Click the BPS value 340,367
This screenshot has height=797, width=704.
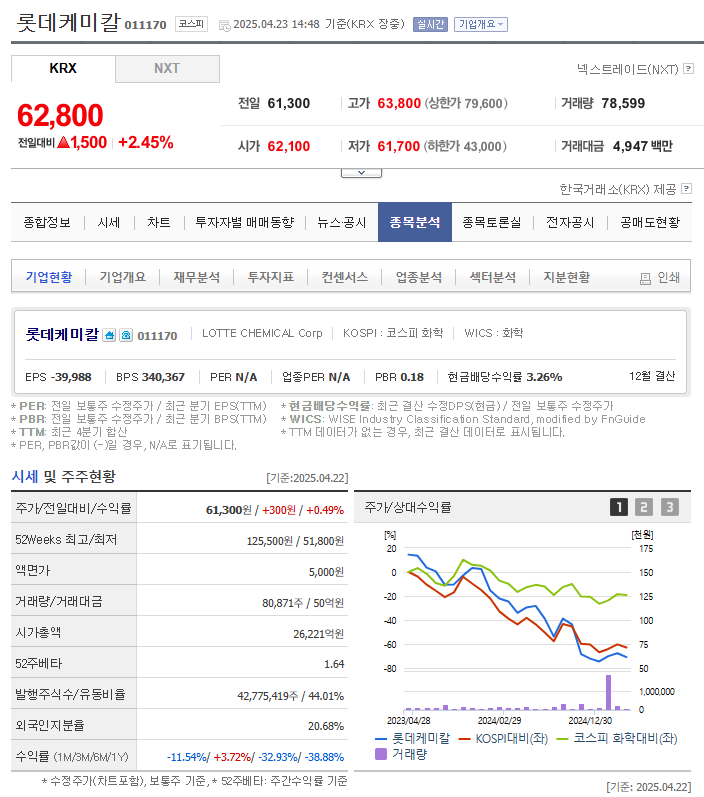click(163, 377)
